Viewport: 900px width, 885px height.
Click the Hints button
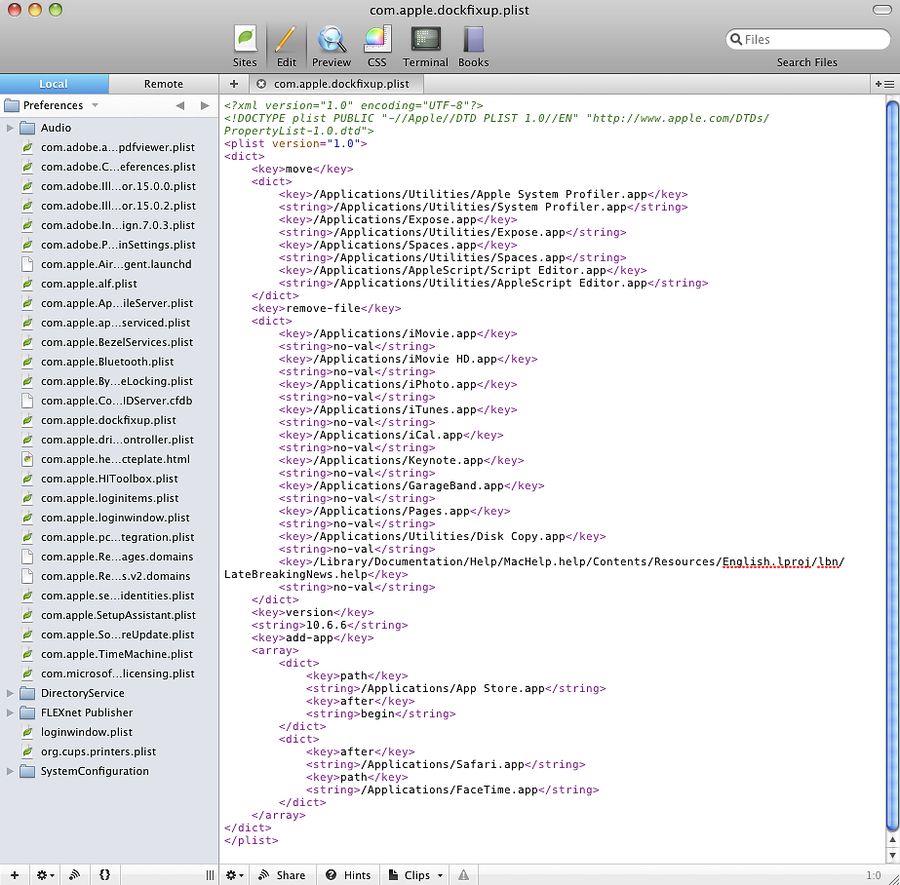tap(348, 875)
